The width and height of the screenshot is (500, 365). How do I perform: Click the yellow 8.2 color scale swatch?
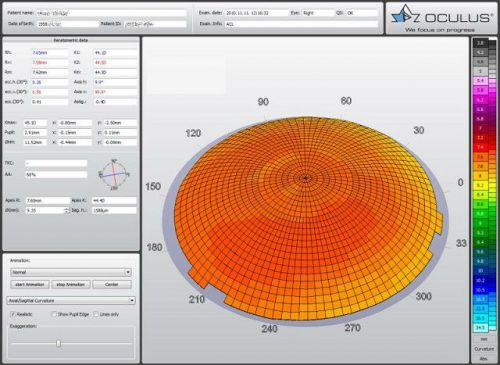pos(480,185)
